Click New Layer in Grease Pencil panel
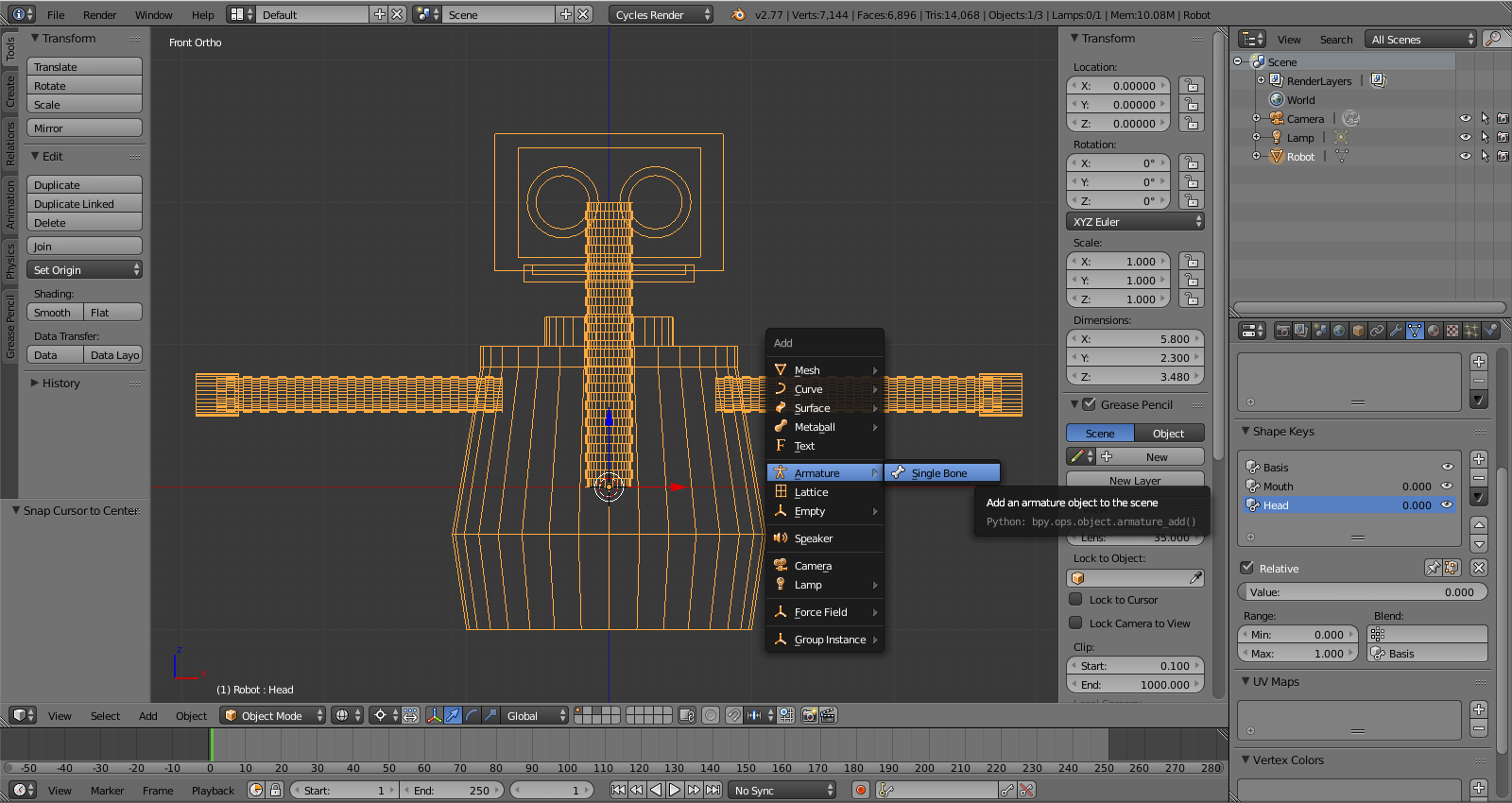This screenshot has height=803, width=1512. point(1136,480)
